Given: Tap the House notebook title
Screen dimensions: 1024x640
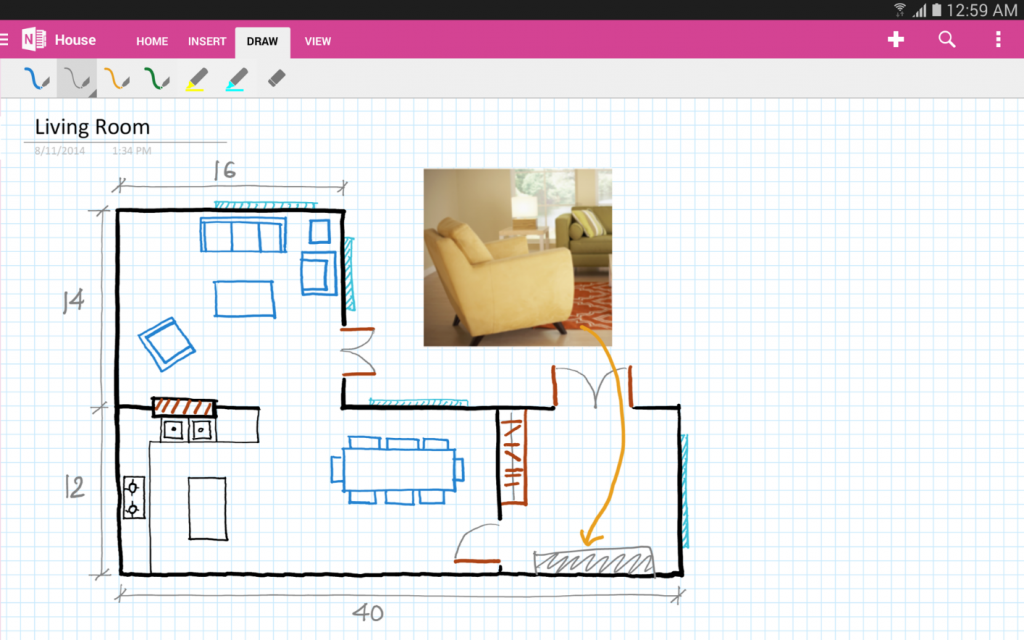Looking at the screenshot, I should (x=77, y=40).
